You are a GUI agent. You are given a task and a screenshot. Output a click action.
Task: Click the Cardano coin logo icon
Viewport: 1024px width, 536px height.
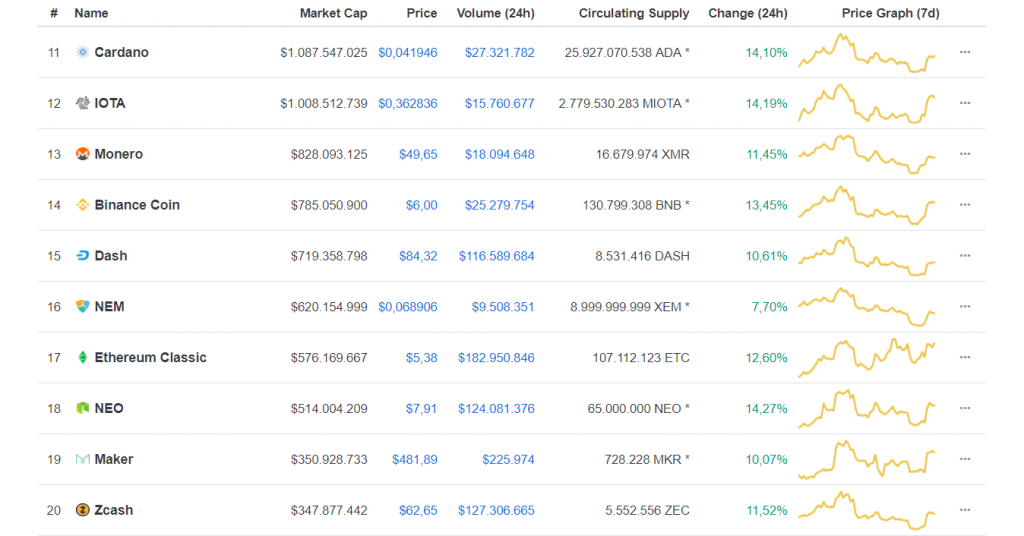coord(82,52)
